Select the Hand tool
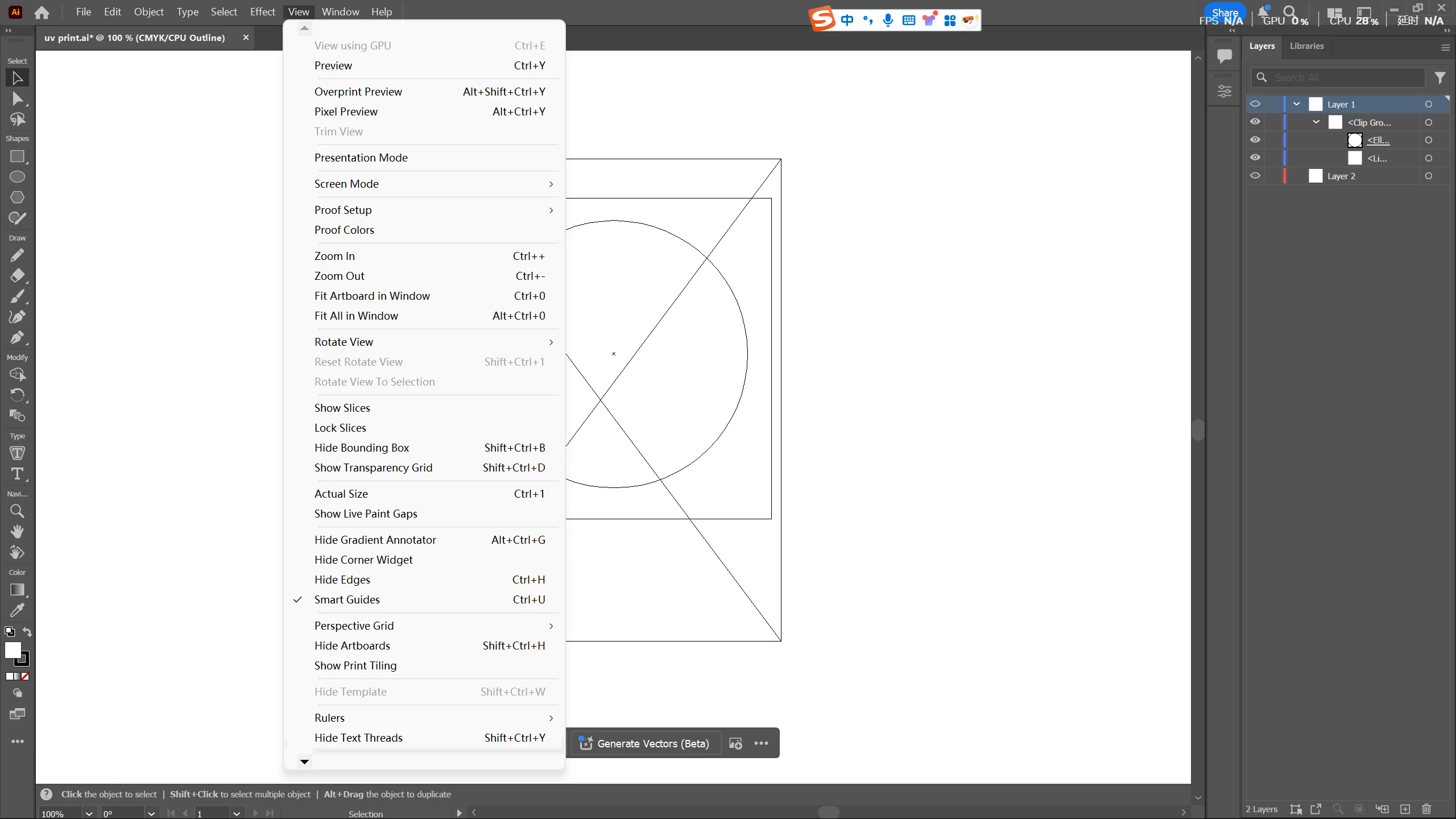The width and height of the screenshot is (1456, 819). coord(17,532)
